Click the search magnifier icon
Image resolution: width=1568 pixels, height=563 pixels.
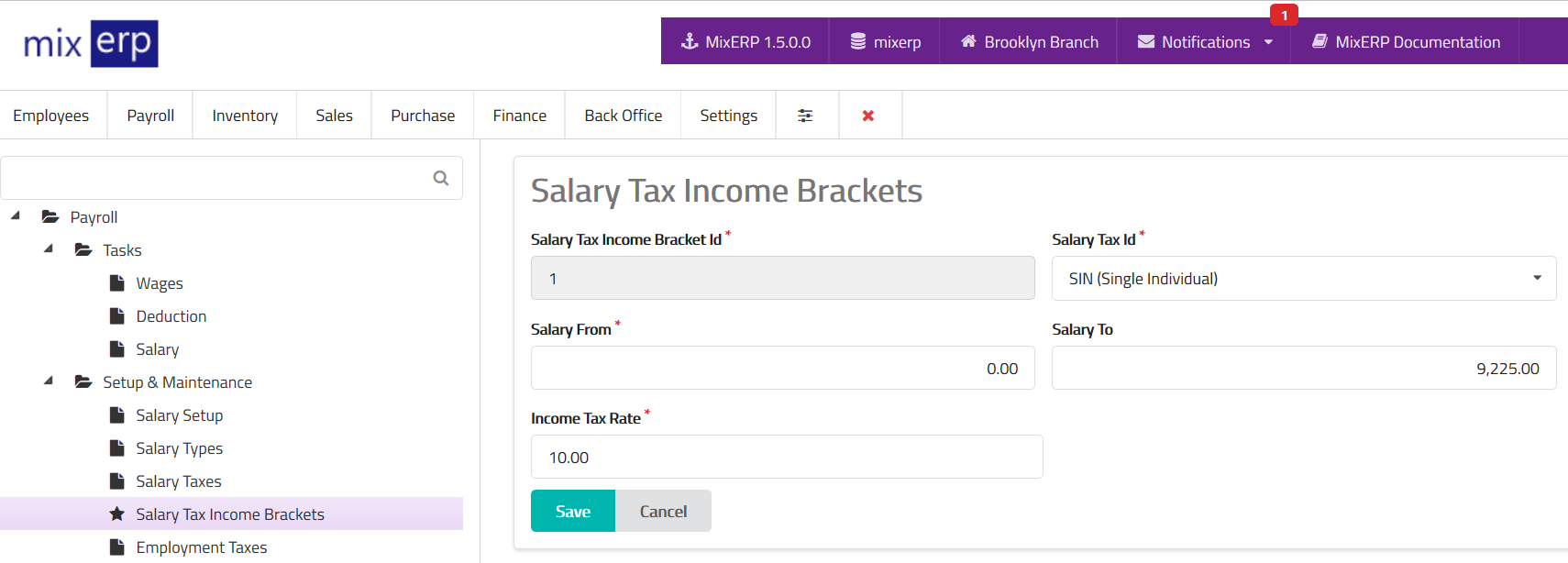(x=441, y=178)
